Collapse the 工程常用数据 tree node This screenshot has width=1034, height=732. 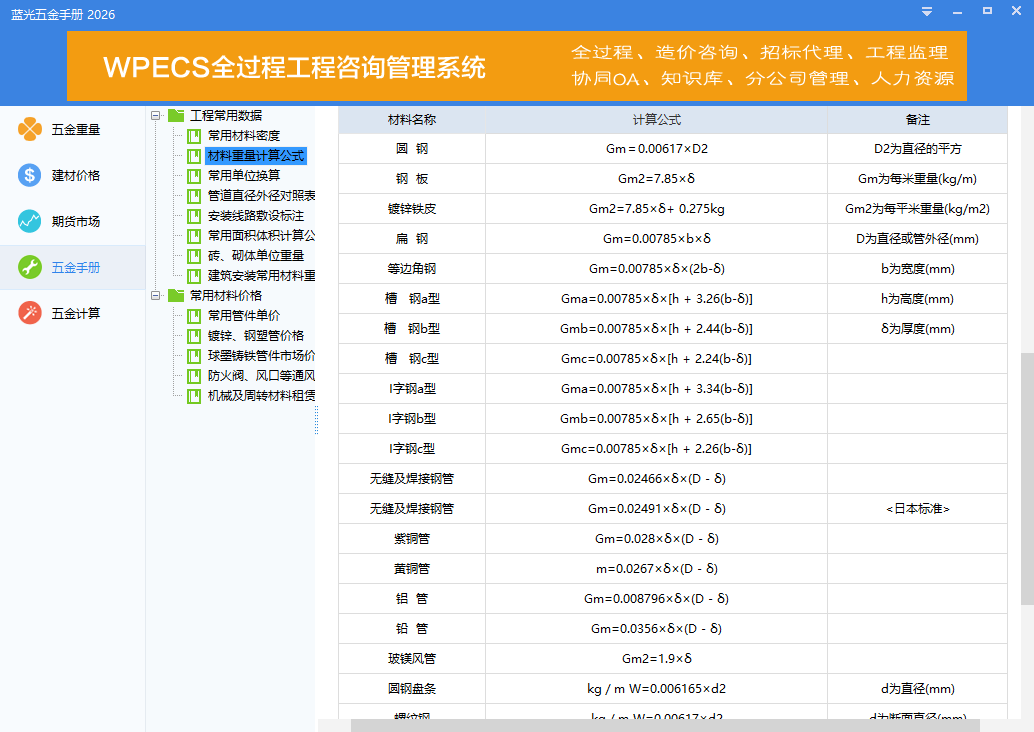click(x=155, y=115)
